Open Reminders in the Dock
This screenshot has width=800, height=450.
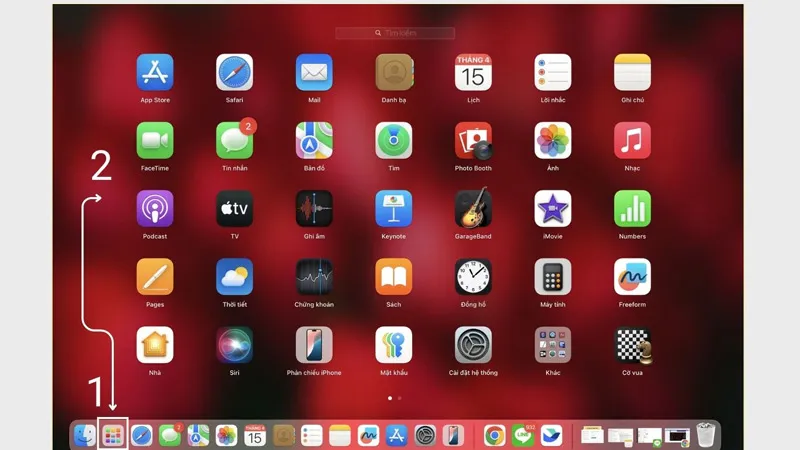[311, 436]
